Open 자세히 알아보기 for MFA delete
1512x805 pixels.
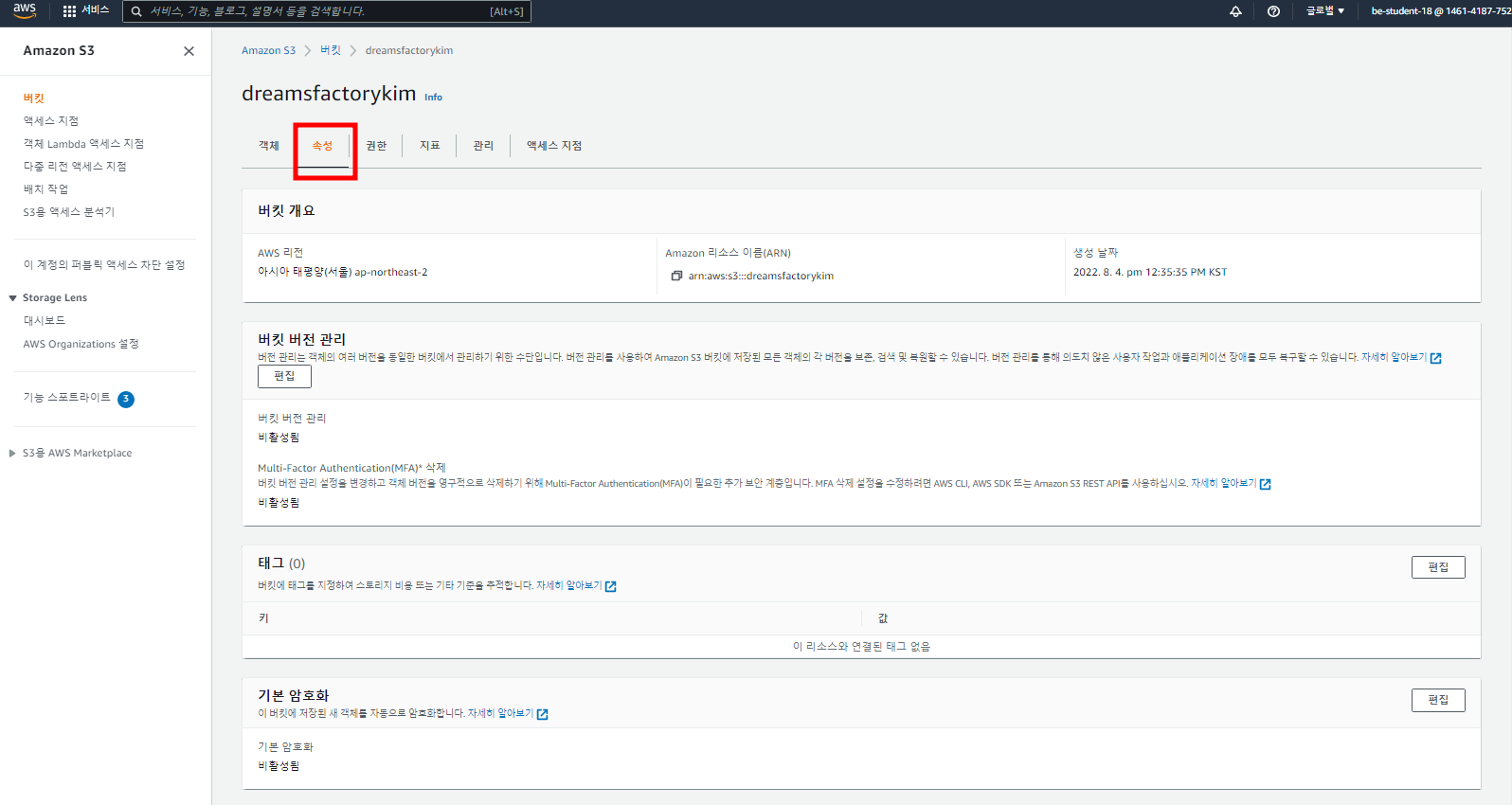click(1223, 484)
